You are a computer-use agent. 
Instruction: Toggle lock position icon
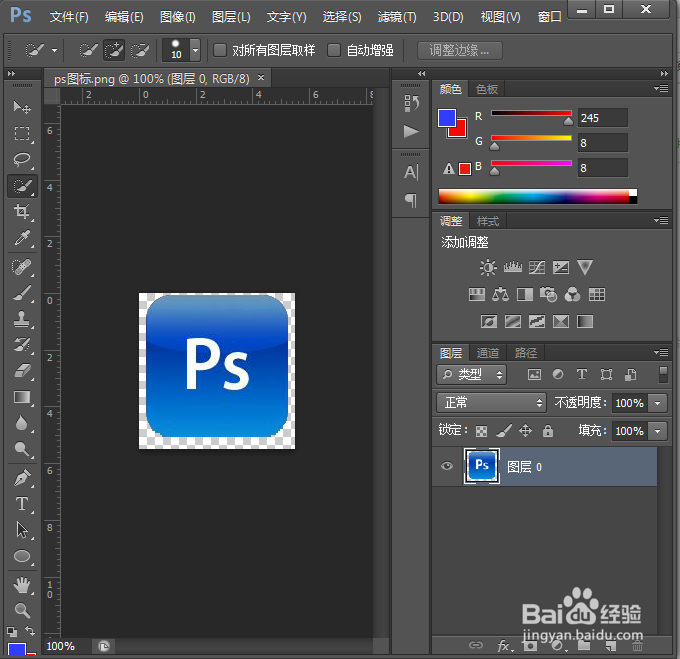(x=526, y=431)
